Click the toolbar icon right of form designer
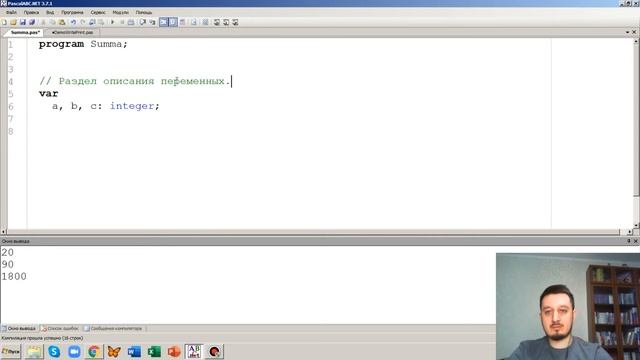Image resolution: width=640 pixels, height=360 pixels. (194, 22)
